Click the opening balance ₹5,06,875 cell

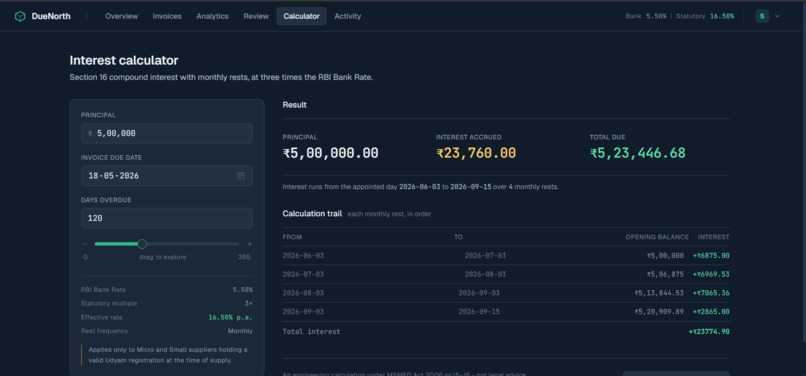[x=665, y=274]
